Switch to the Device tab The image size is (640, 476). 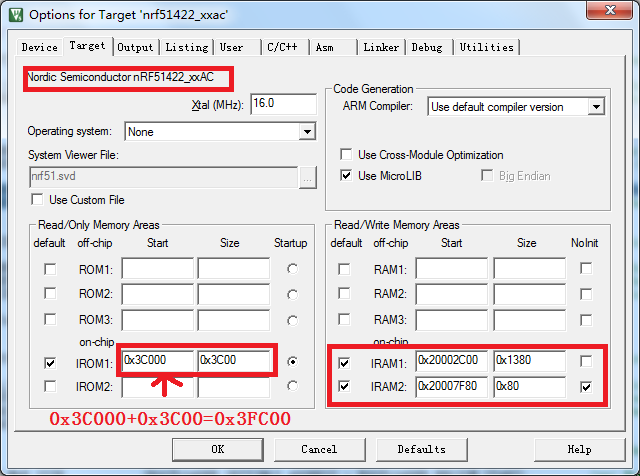(40, 47)
